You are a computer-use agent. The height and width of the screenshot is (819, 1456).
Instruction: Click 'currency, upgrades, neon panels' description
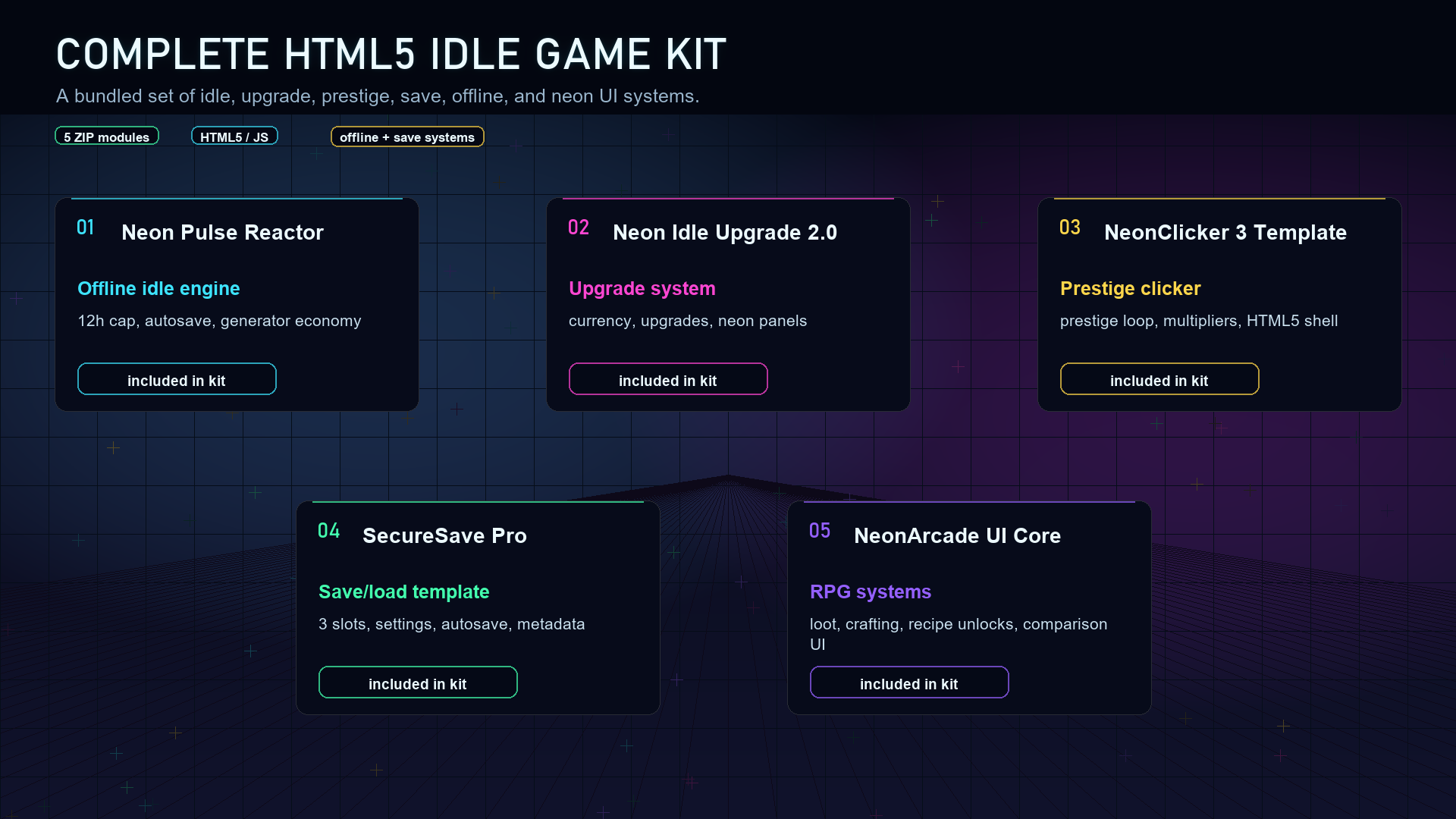click(x=688, y=321)
